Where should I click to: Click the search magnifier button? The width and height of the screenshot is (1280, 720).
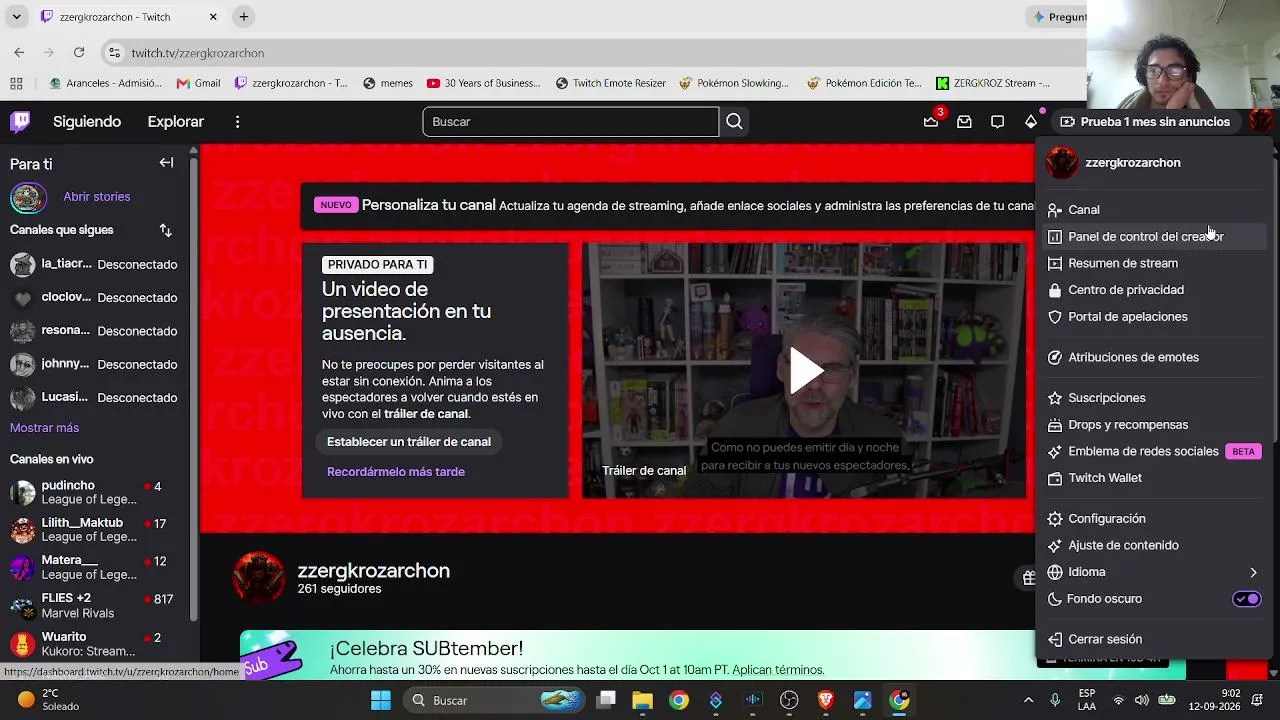point(734,122)
